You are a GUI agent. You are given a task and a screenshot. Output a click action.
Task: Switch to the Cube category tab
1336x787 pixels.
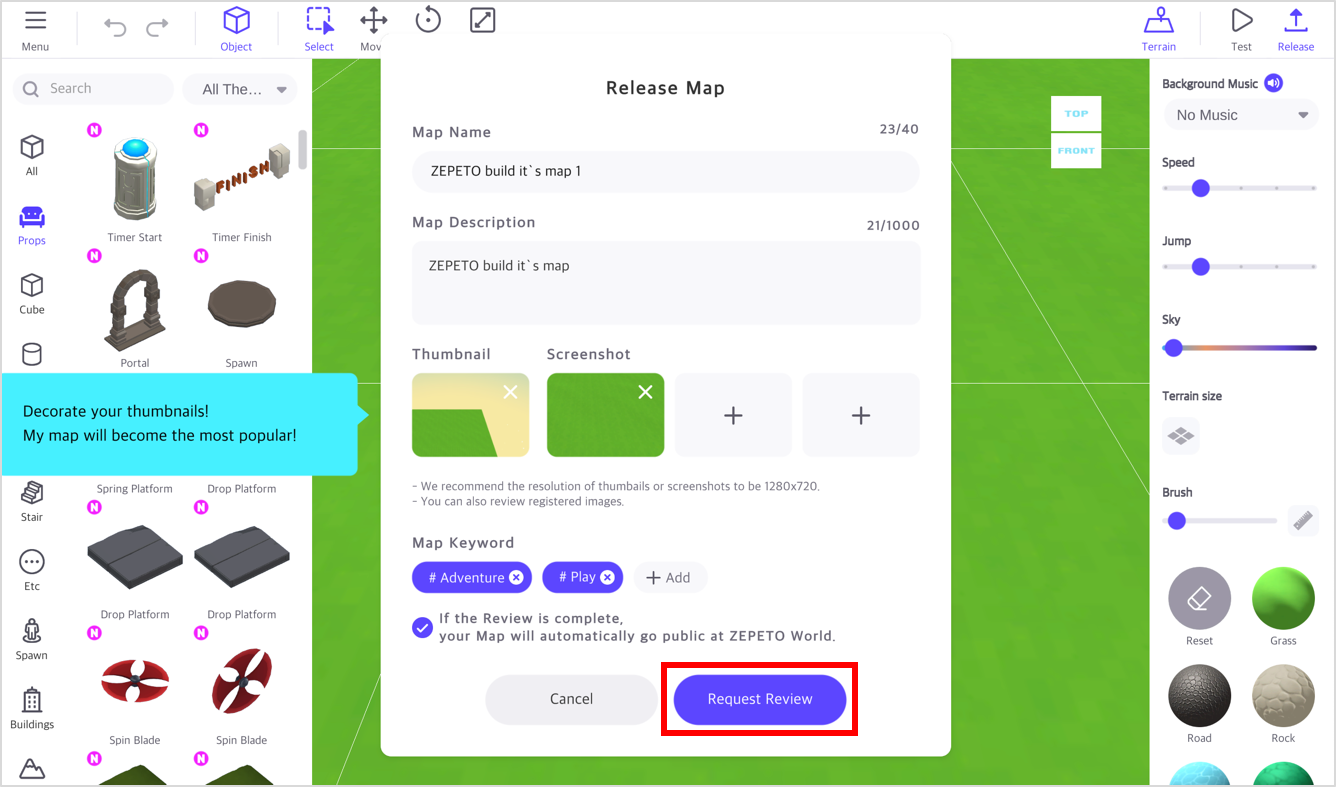pyautogui.click(x=32, y=294)
